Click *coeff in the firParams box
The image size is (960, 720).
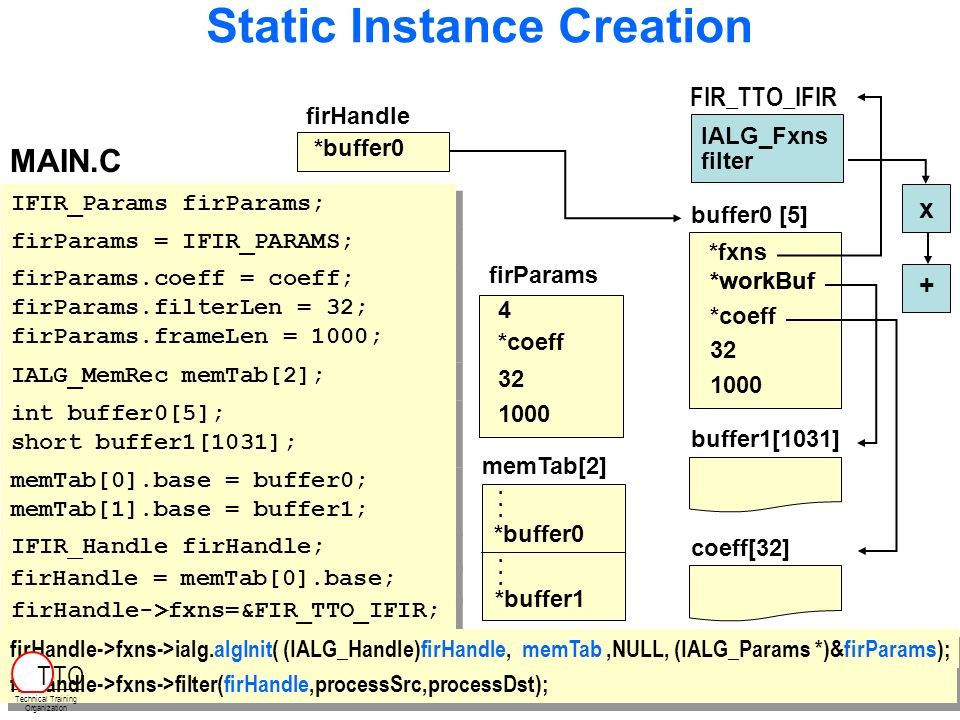point(531,343)
